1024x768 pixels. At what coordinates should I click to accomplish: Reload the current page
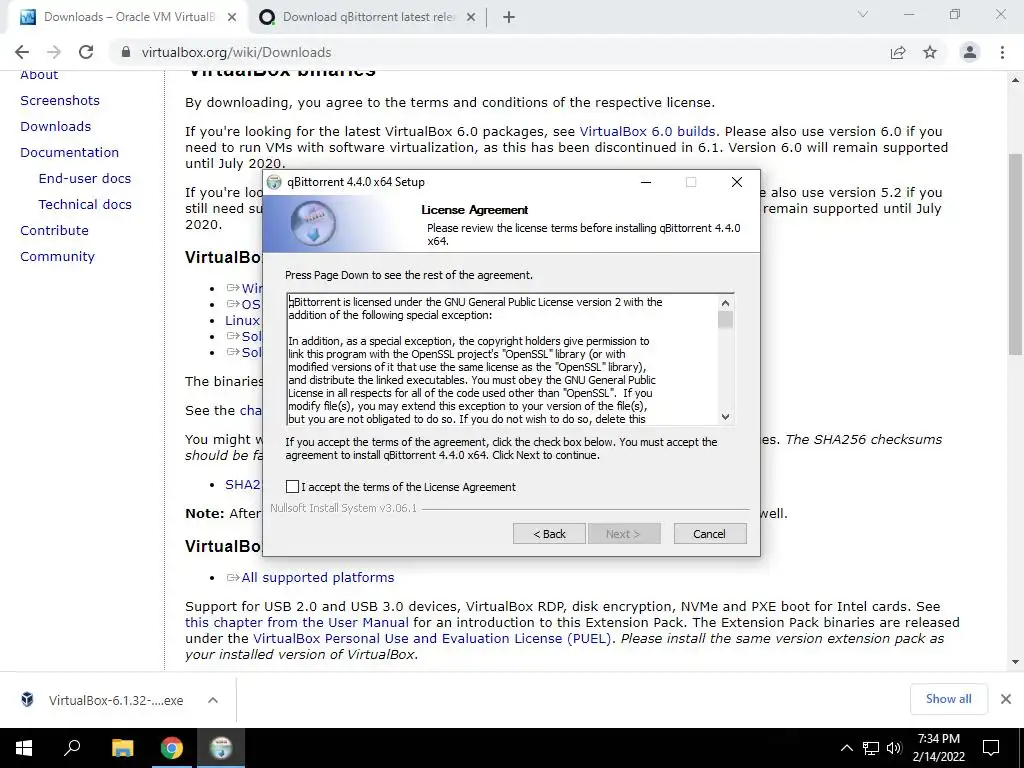tap(86, 52)
